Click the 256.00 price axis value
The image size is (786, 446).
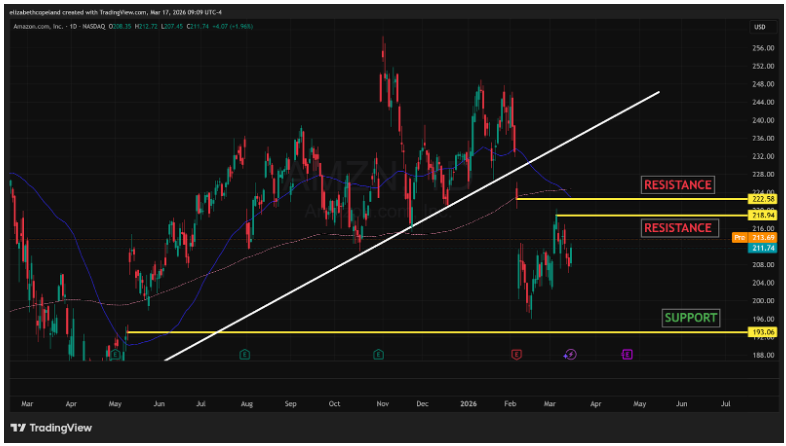click(x=765, y=48)
